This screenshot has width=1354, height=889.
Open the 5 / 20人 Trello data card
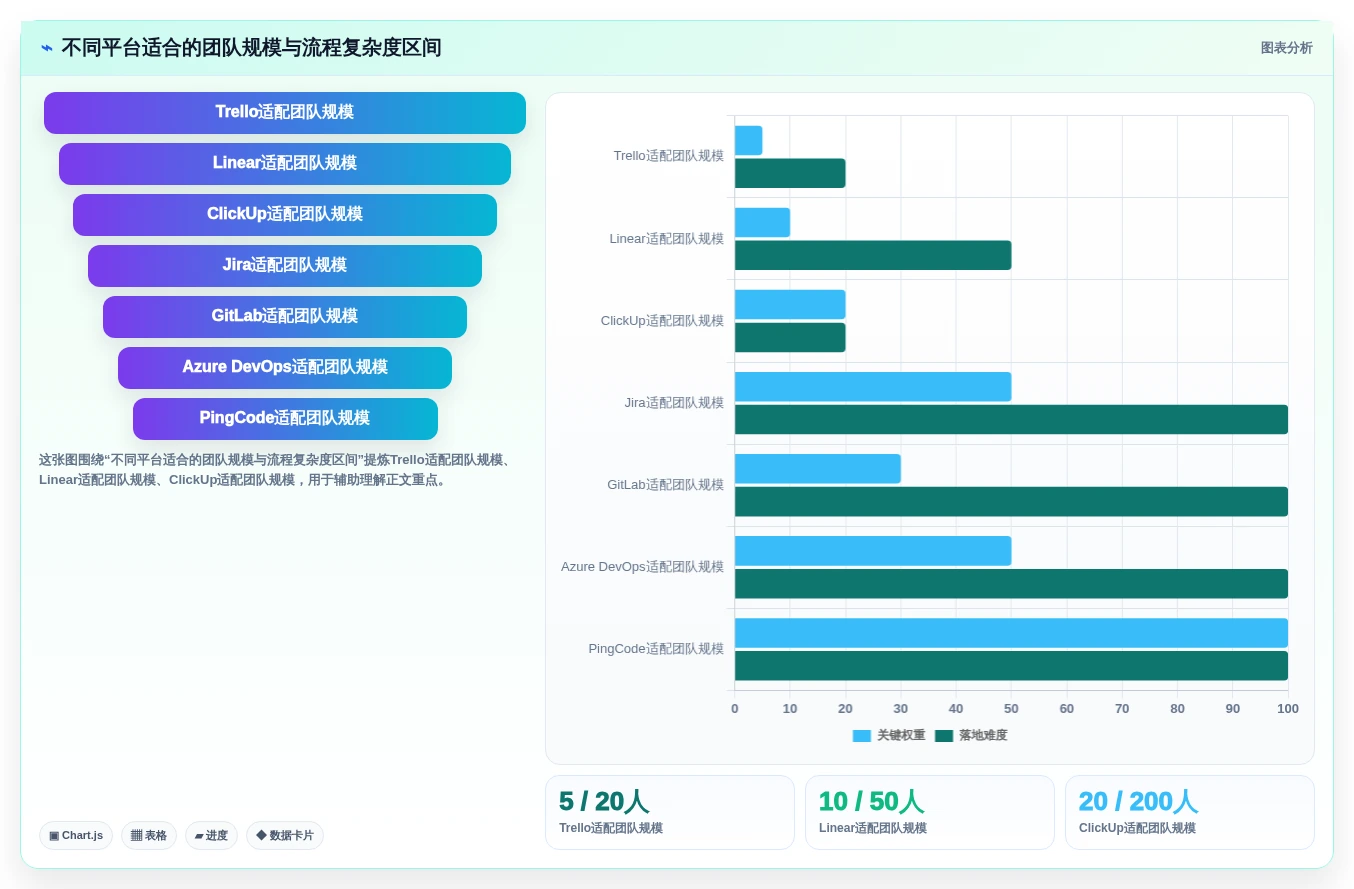click(670, 812)
